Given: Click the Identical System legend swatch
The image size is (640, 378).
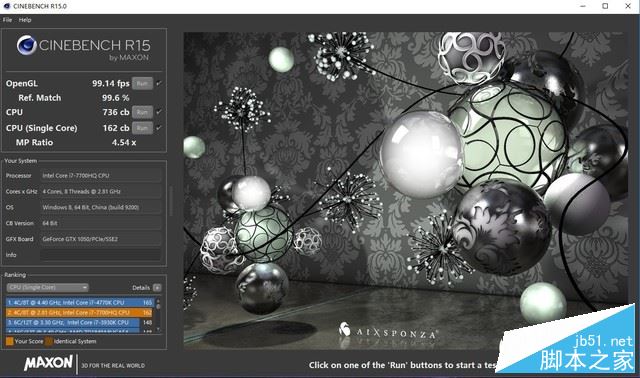Looking at the screenshot, I should coord(49,341).
